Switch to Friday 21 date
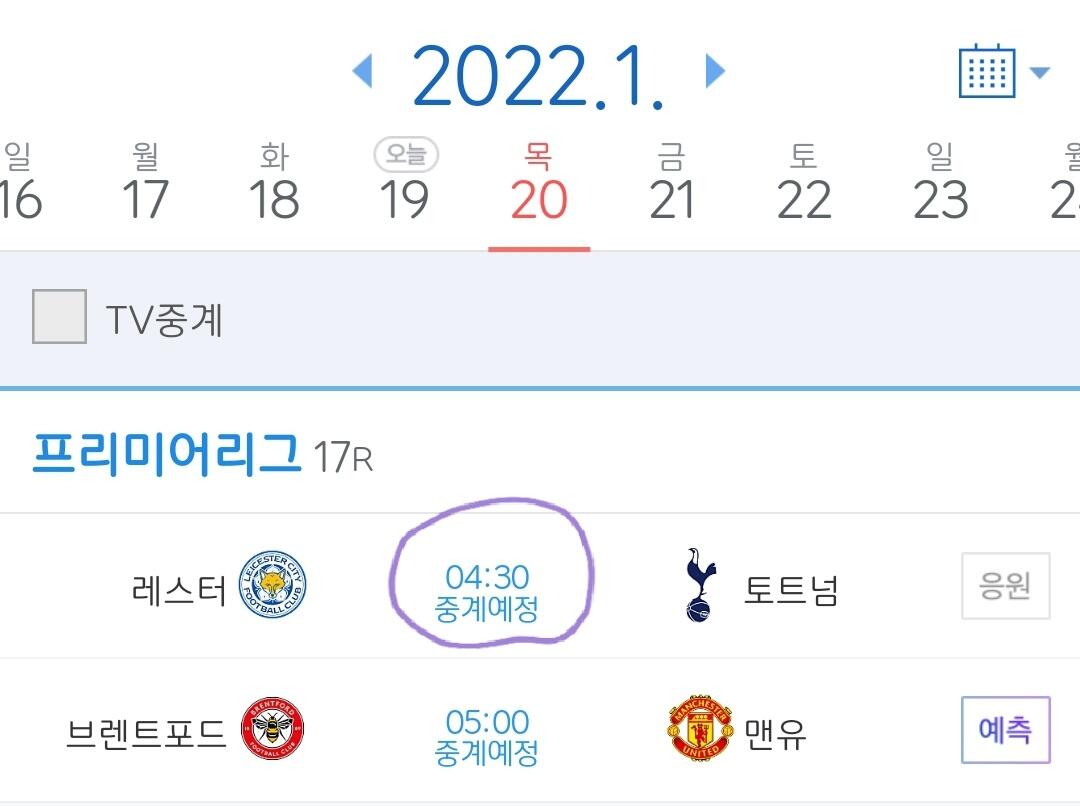The image size is (1080, 806). pyautogui.click(x=671, y=186)
